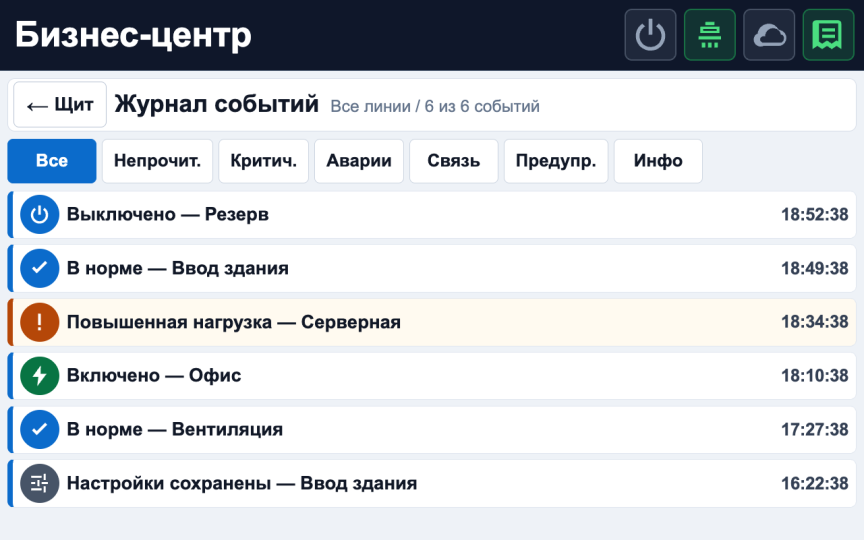Click the timestamp 18:52:38
864x540 pixels.
[814, 214]
